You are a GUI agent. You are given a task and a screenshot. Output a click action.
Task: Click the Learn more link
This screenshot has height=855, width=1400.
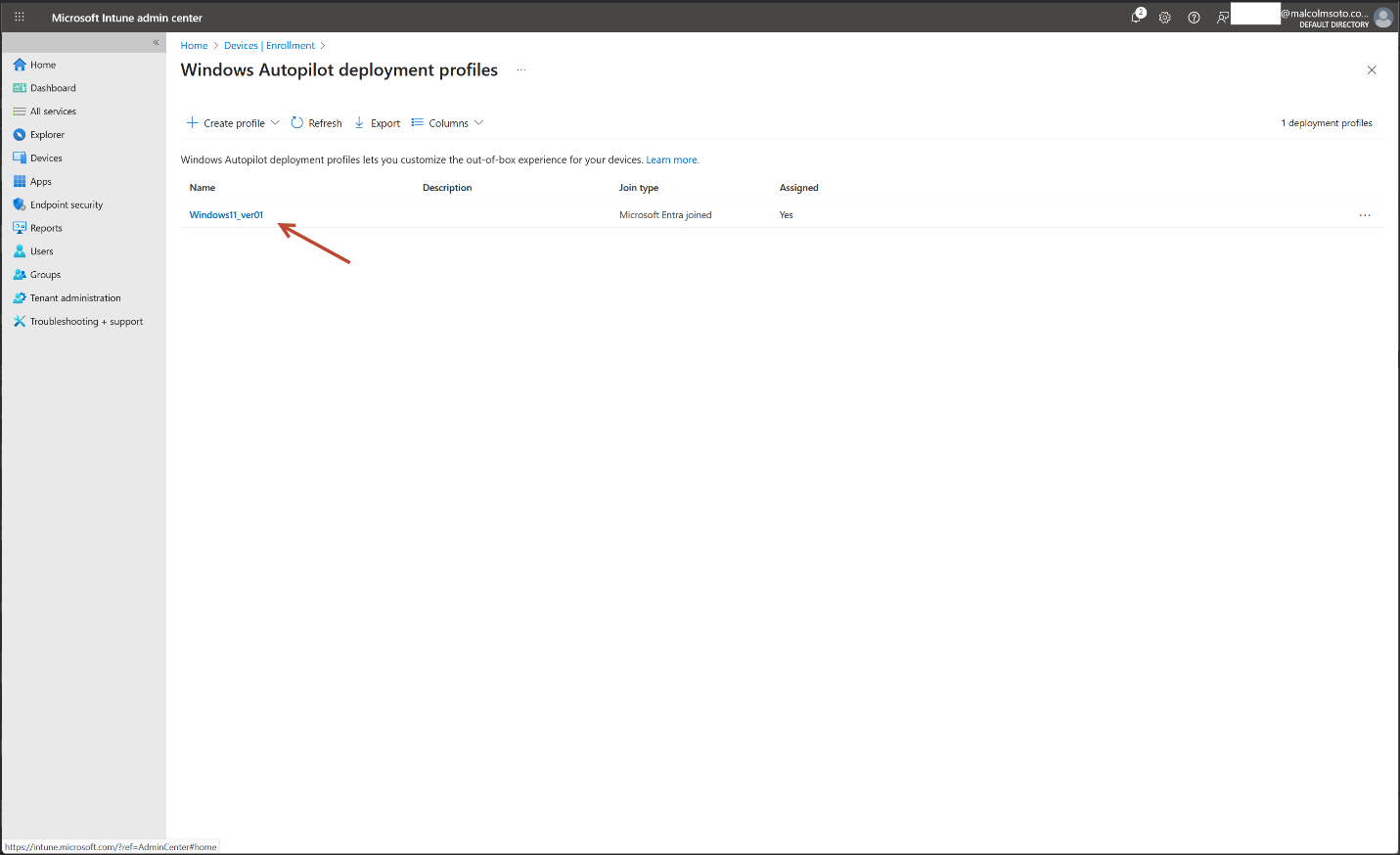click(x=672, y=160)
